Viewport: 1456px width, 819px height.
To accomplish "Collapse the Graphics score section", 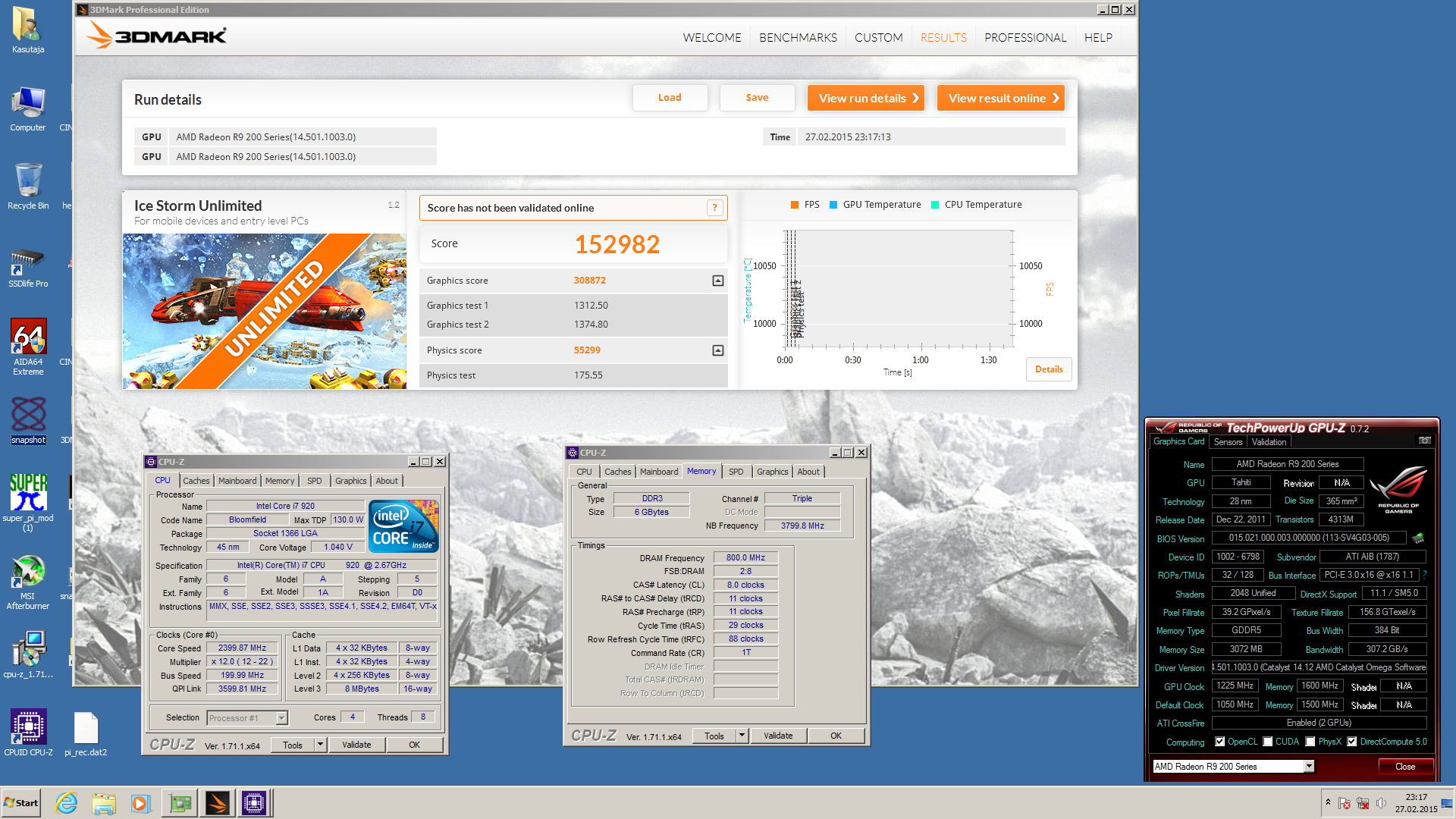I will tap(718, 281).
